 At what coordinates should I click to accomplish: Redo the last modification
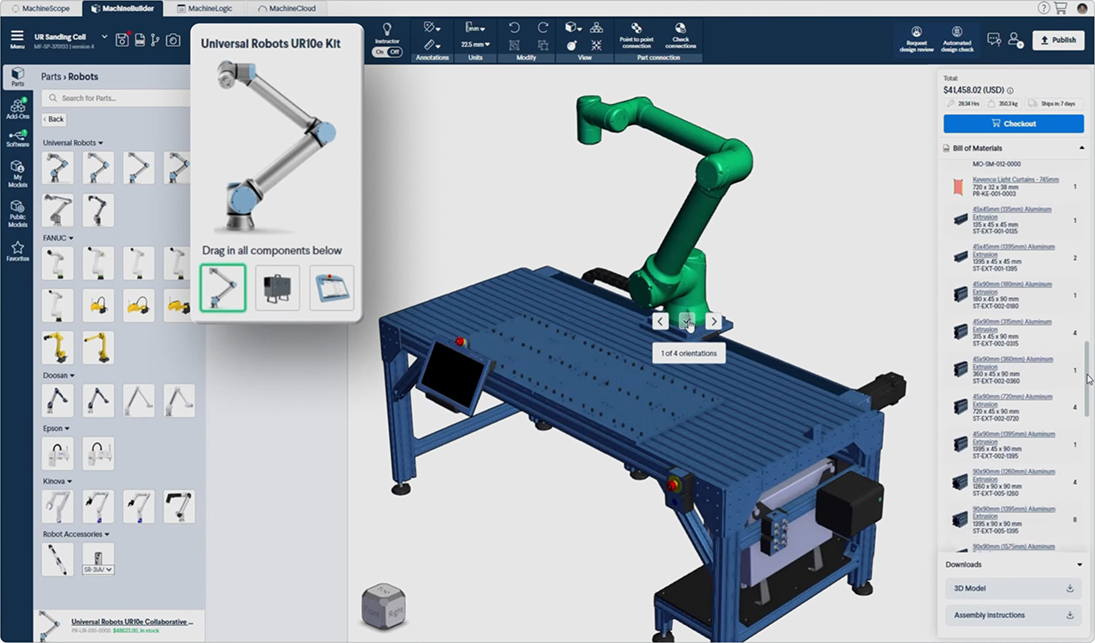coord(542,28)
